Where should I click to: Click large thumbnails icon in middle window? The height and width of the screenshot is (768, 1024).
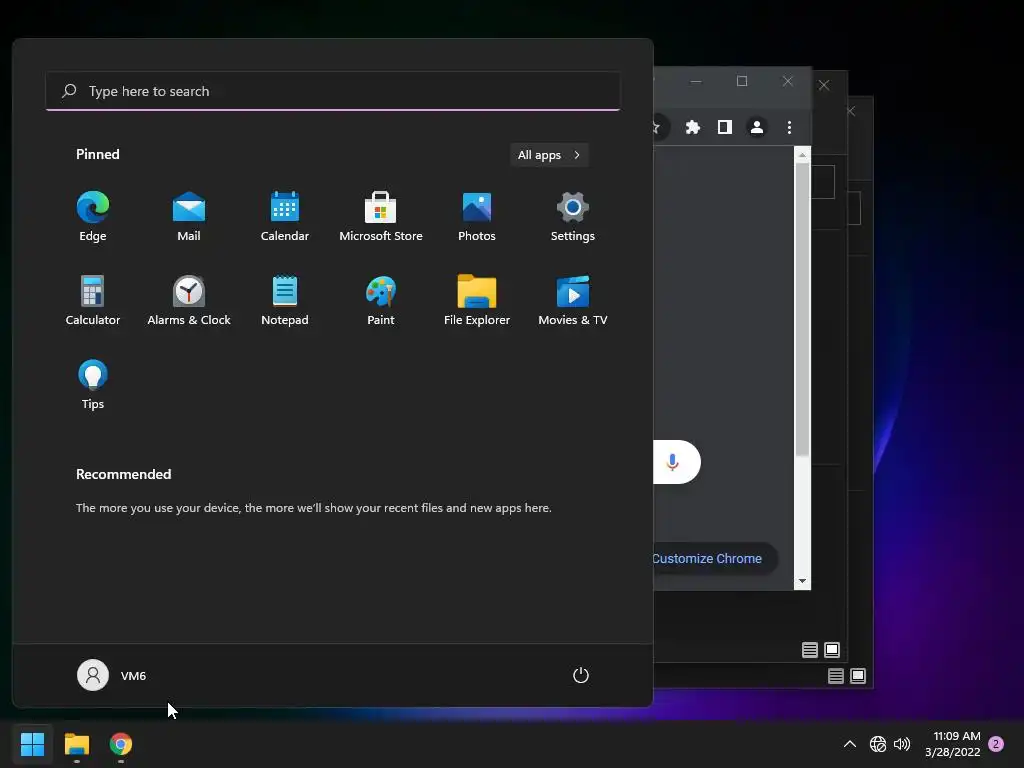tap(832, 650)
